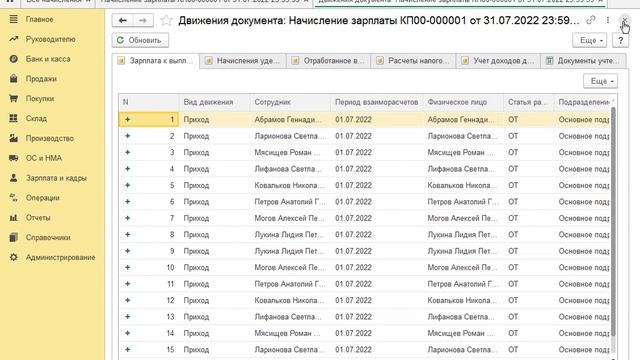Sort by Период взаиморасчетов column header
Viewport: 640px width, 360px height.
[x=377, y=102]
